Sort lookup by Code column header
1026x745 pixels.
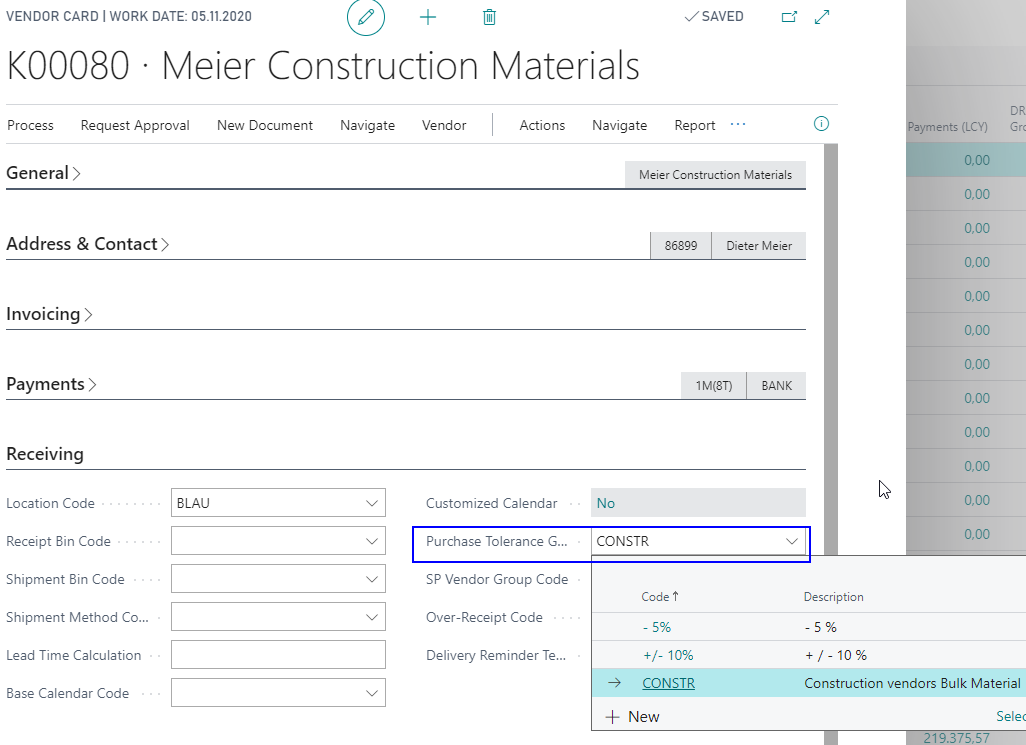pyautogui.click(x=660, y=597)
